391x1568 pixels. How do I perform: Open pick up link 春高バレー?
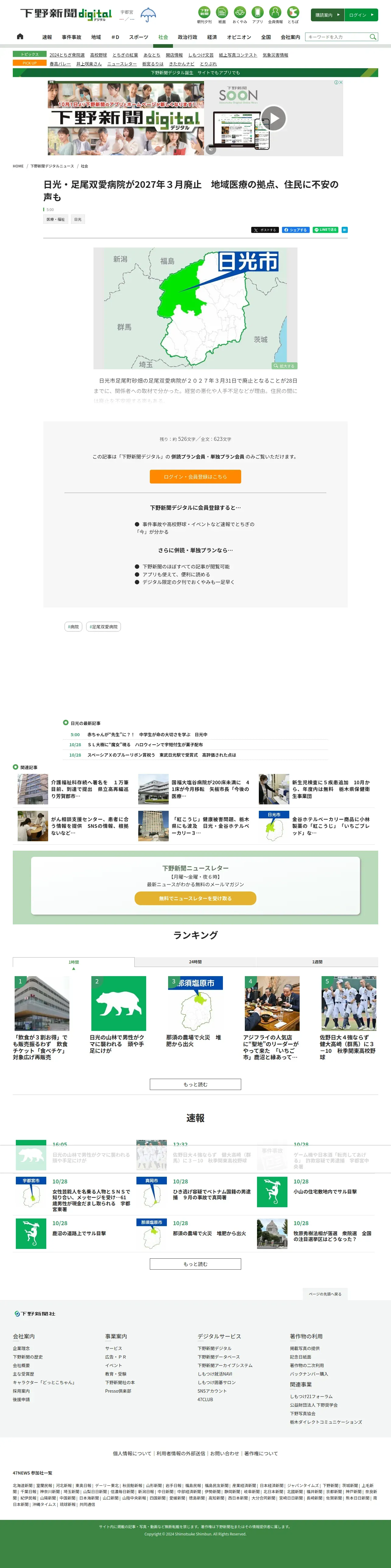pyautogui.click(x=60, y=64)
